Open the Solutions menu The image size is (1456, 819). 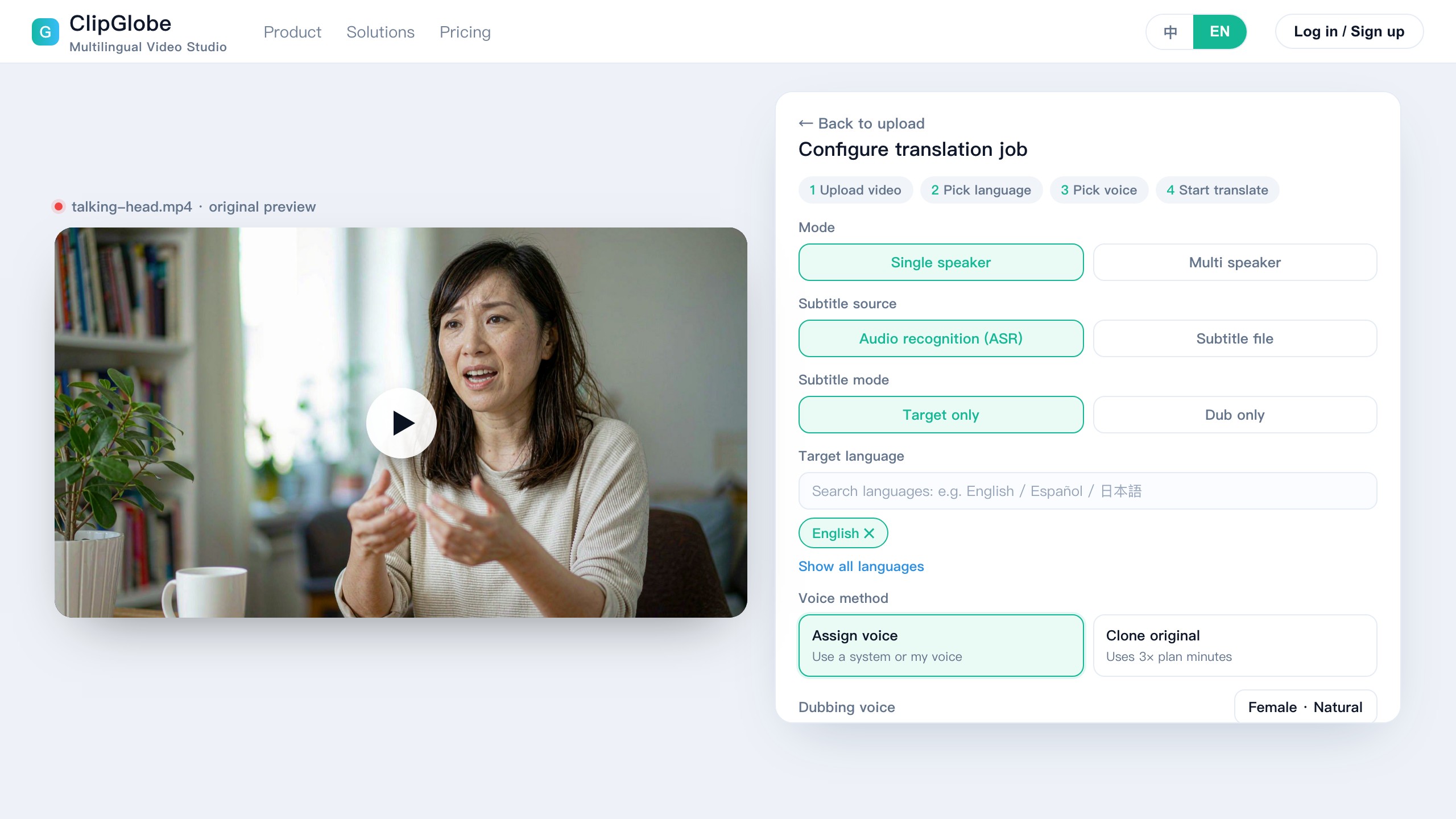tap(380, 32)
